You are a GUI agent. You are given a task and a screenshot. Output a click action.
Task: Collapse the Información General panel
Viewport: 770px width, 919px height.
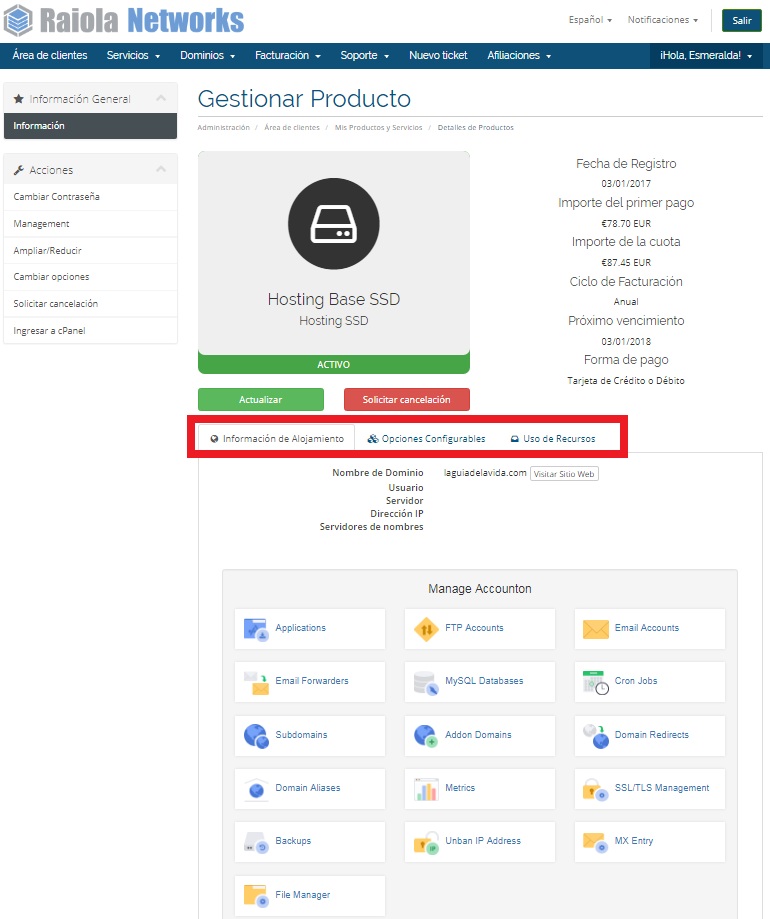(161, 99)
